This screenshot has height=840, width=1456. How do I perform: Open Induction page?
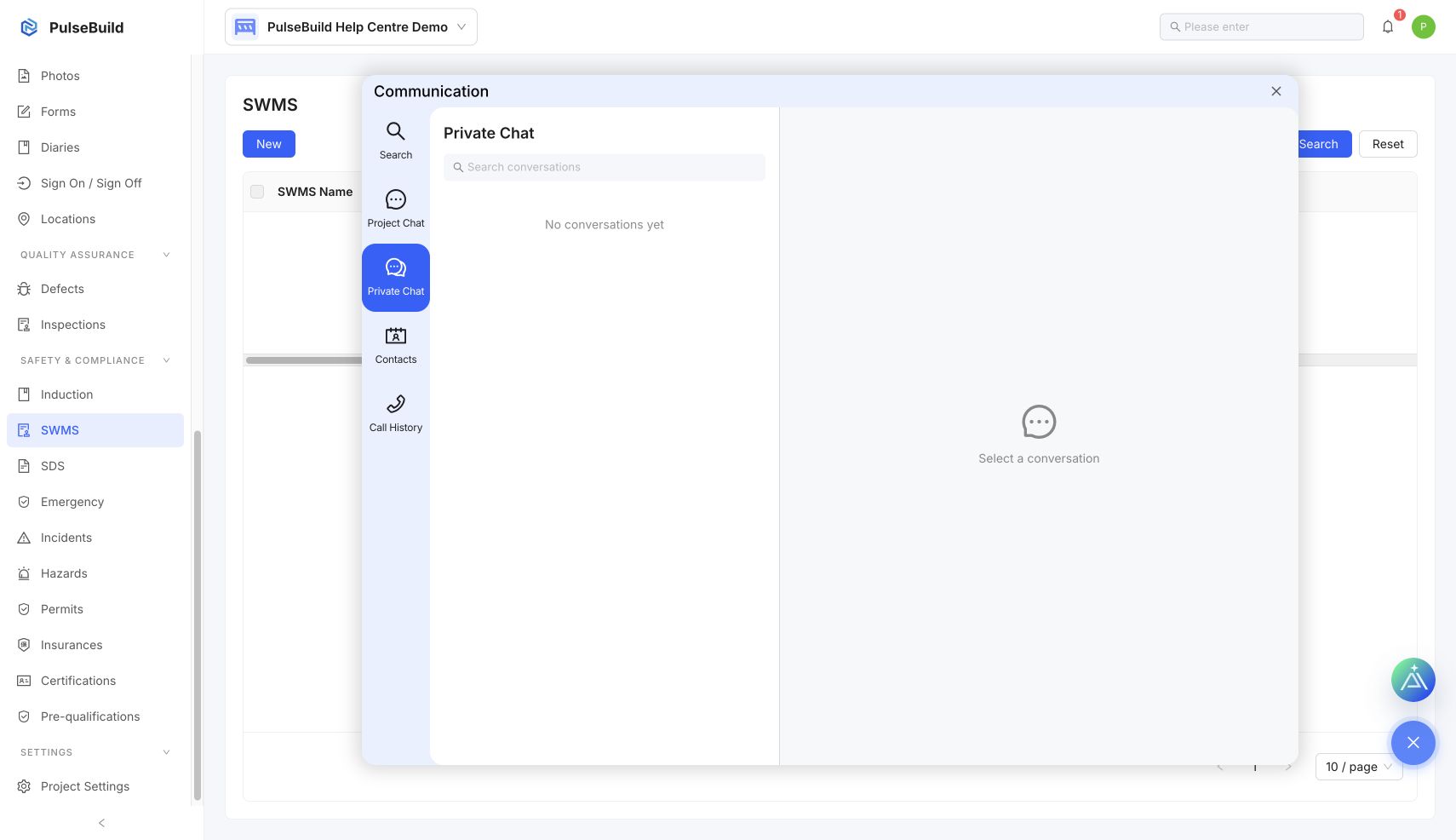point(95,394)
